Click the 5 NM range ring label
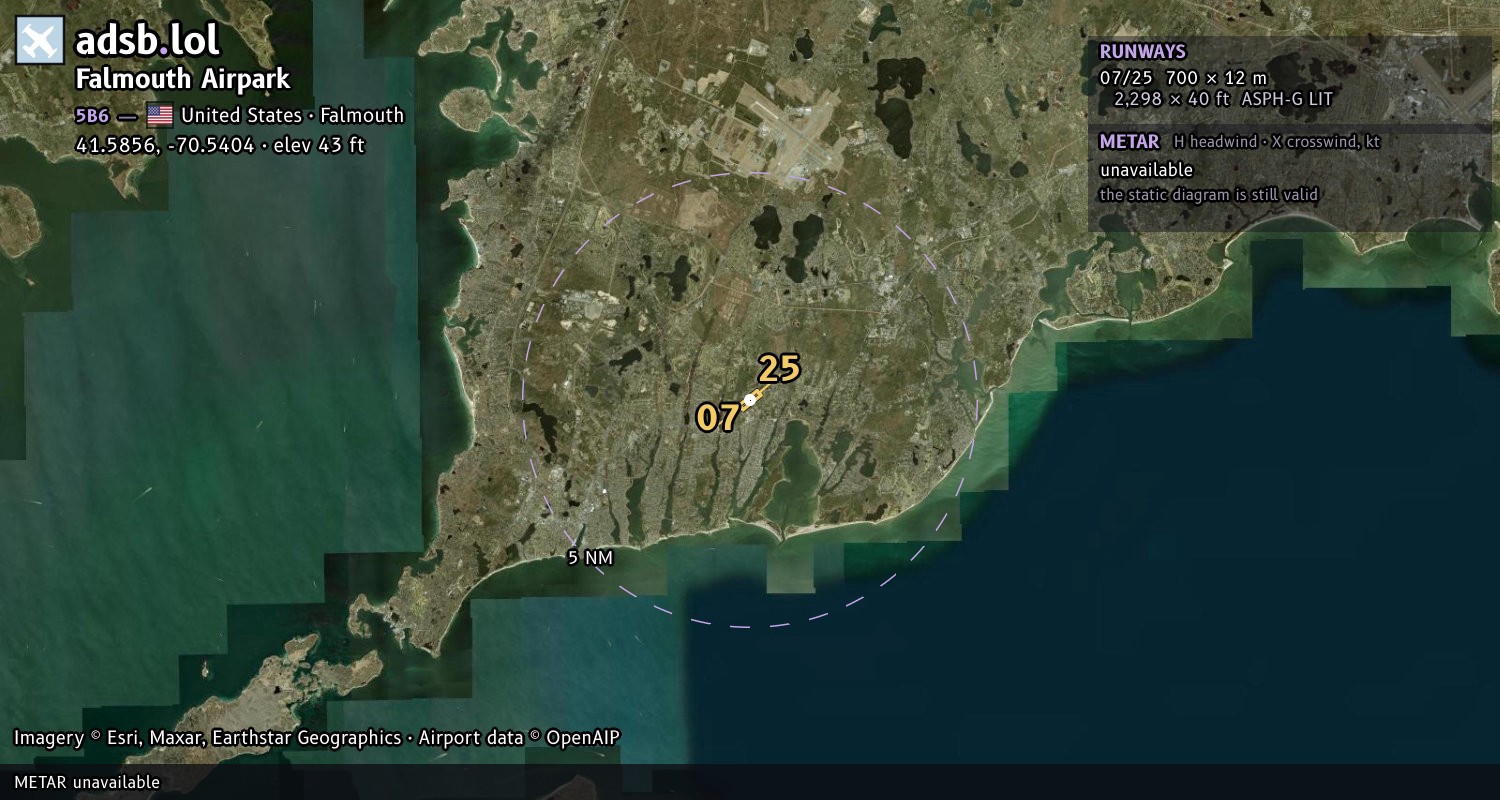 [590, 558]
